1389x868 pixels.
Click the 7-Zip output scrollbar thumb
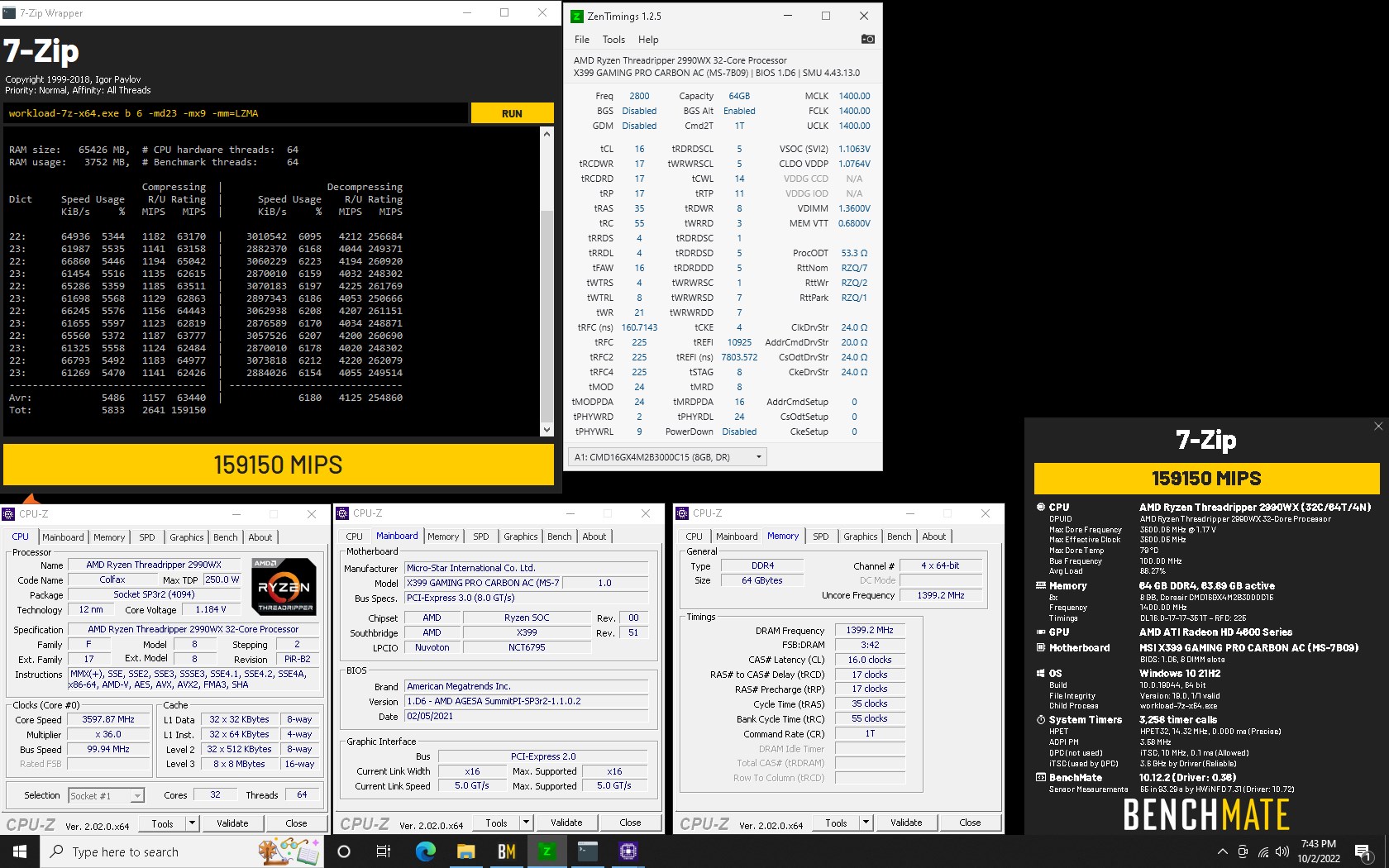pyautogui.click(x=547, y=316)
